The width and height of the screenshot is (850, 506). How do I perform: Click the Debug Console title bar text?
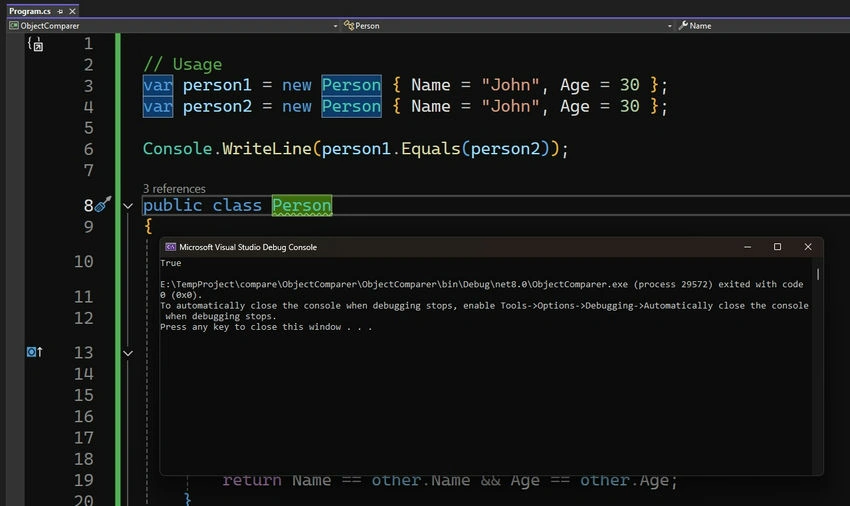coord(248,247)
